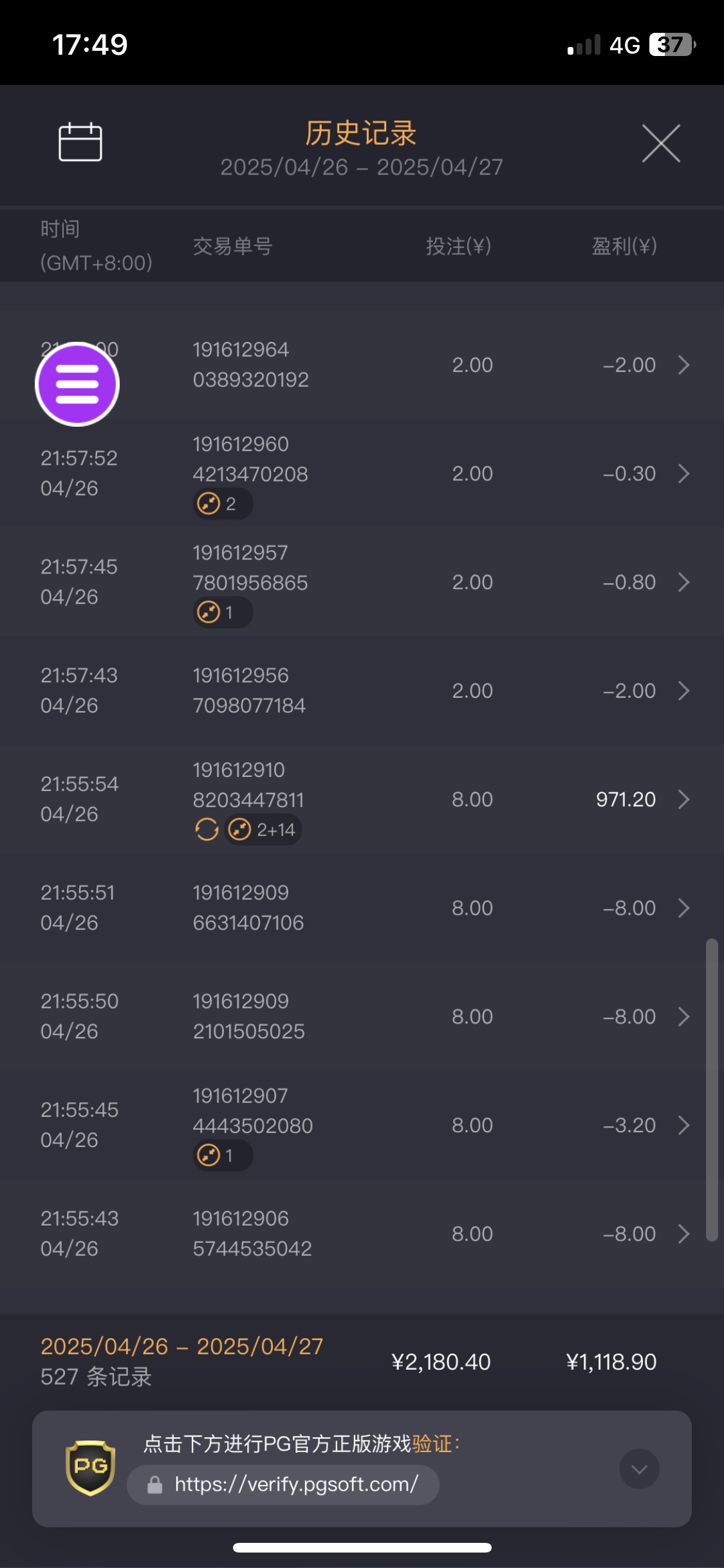This screenshot has width=724, height=1568.
Task: Click the PG shield logo badge
Action: click(91, 1468)
